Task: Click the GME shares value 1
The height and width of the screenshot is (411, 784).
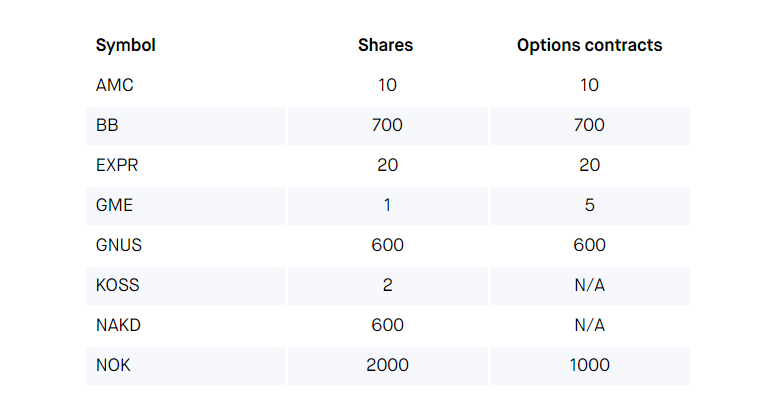Action: (x=387, y=205)
